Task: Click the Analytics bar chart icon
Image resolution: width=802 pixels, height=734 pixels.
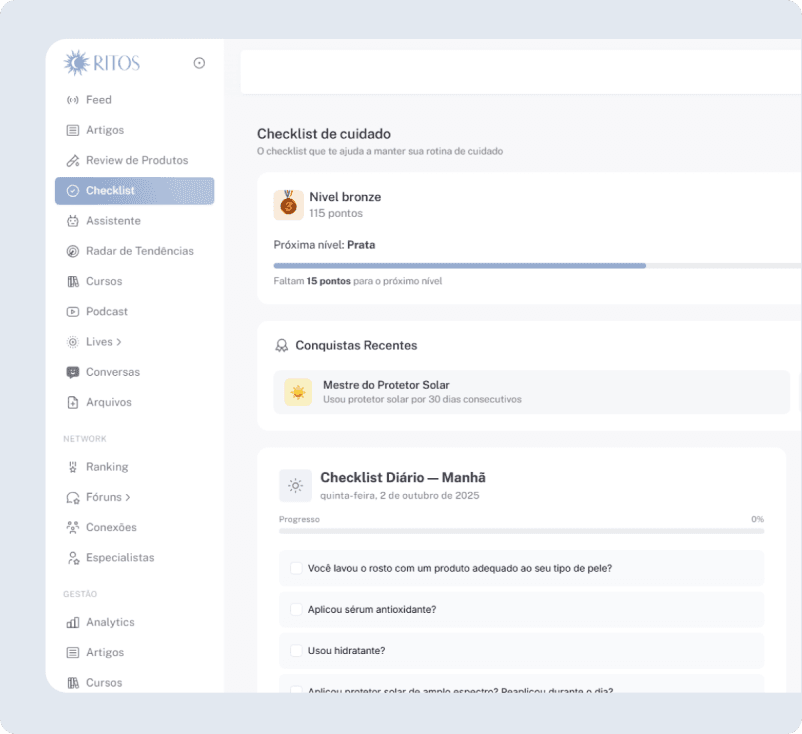Action: click(x=73, y=622)
